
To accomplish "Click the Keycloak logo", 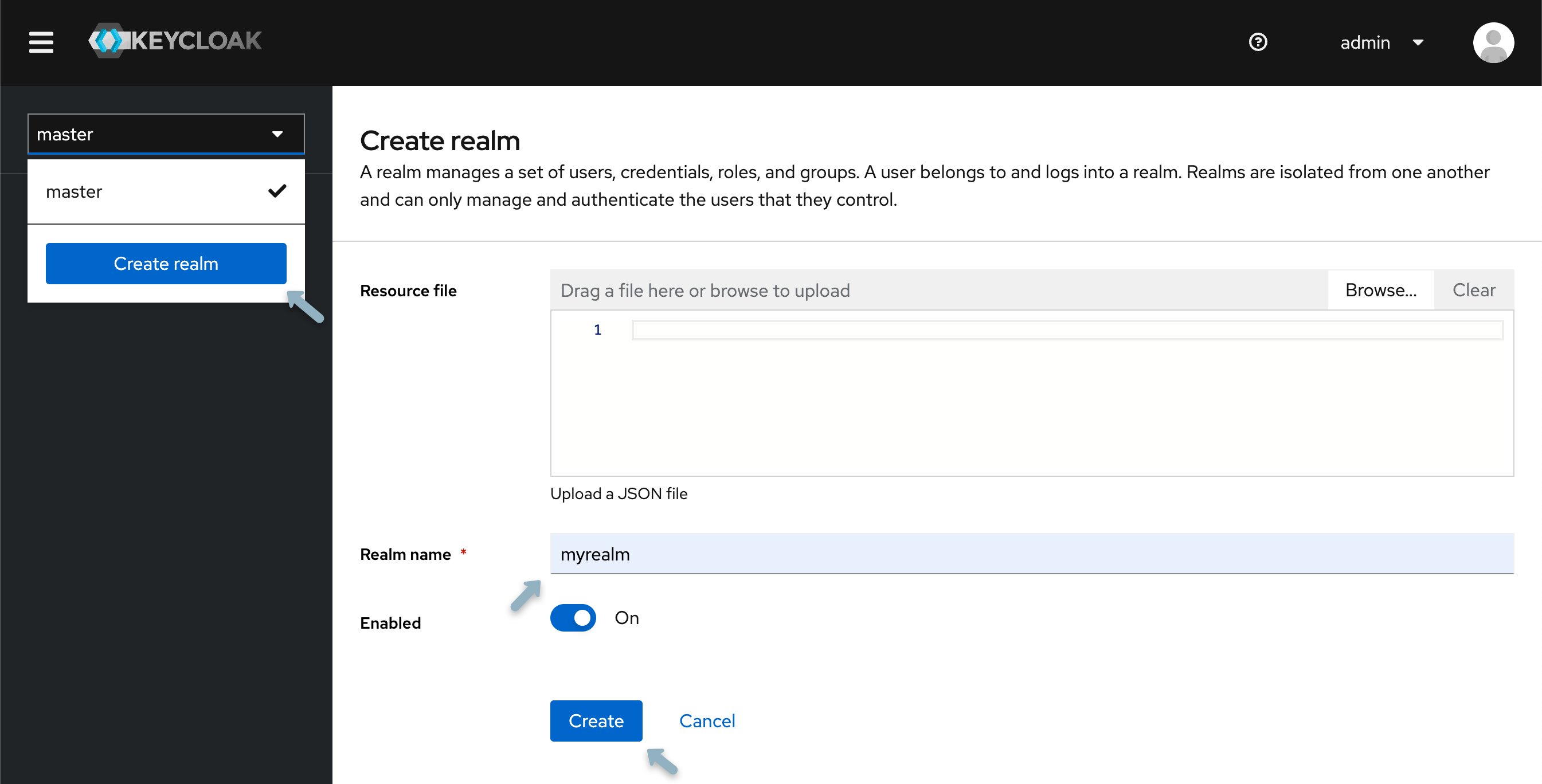I will pos(175,41).
